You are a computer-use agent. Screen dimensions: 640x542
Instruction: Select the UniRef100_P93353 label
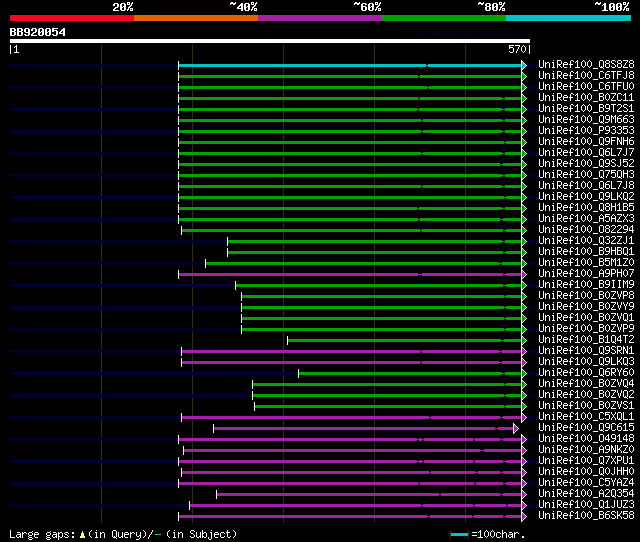[x=586, y=131]
